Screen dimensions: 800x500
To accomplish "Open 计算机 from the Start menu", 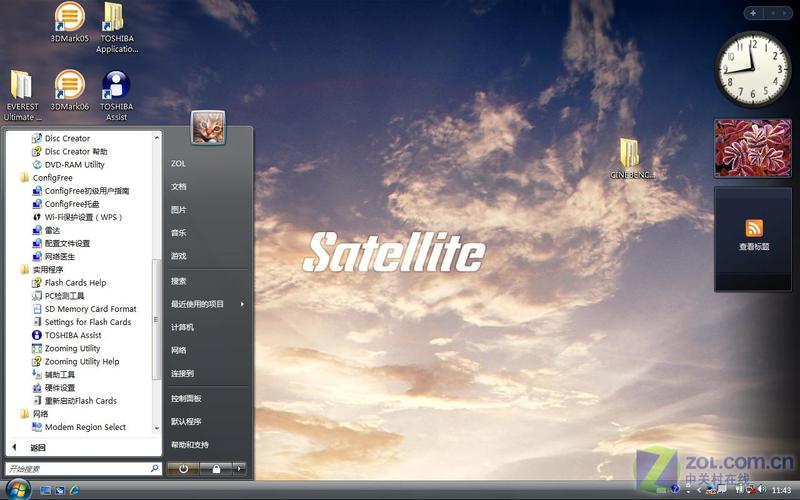I will pos(182,327).
